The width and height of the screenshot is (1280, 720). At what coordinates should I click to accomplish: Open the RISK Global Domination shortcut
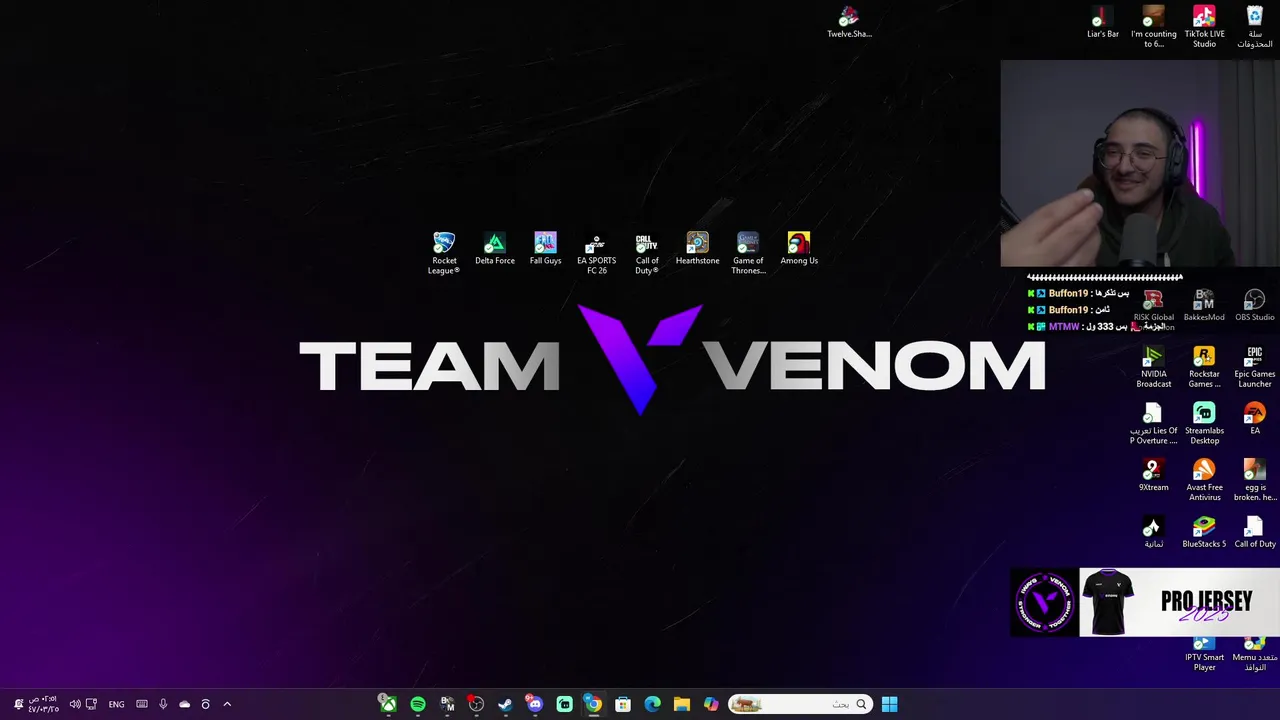[1154, 310]
